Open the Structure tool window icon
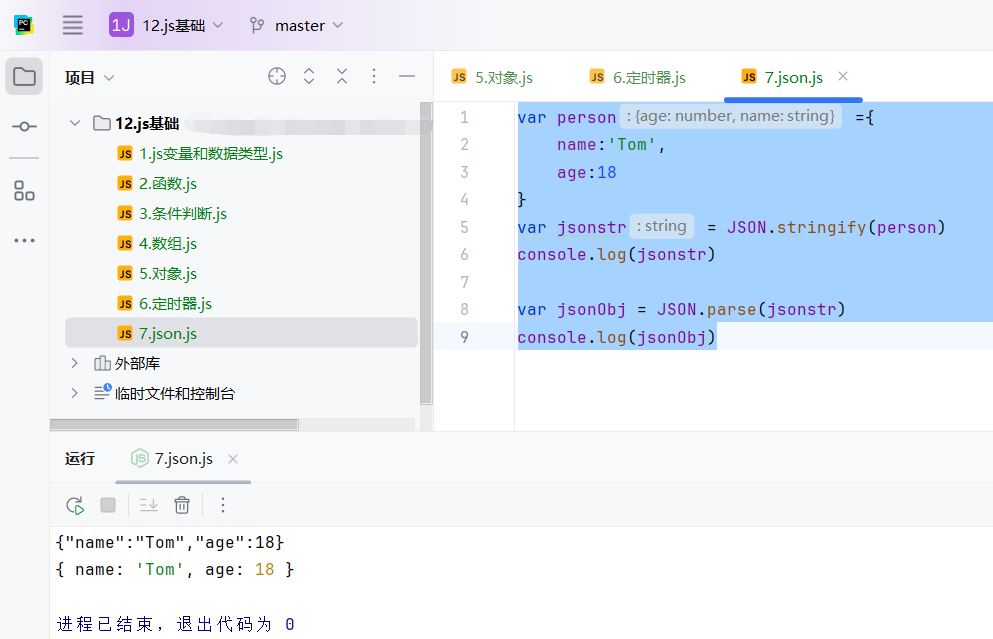The height and width of the screenshot is (639, 993). [x=24, y=191]
